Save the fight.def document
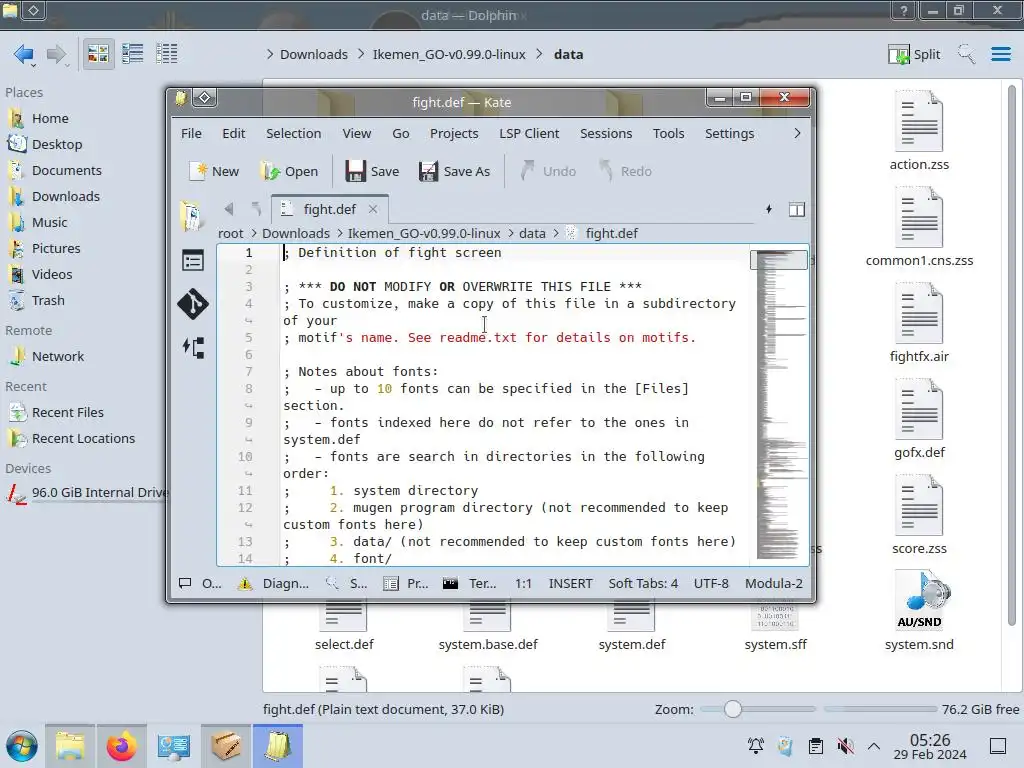The height and width of the screenshot is (768, 1024). pos(372,171)
